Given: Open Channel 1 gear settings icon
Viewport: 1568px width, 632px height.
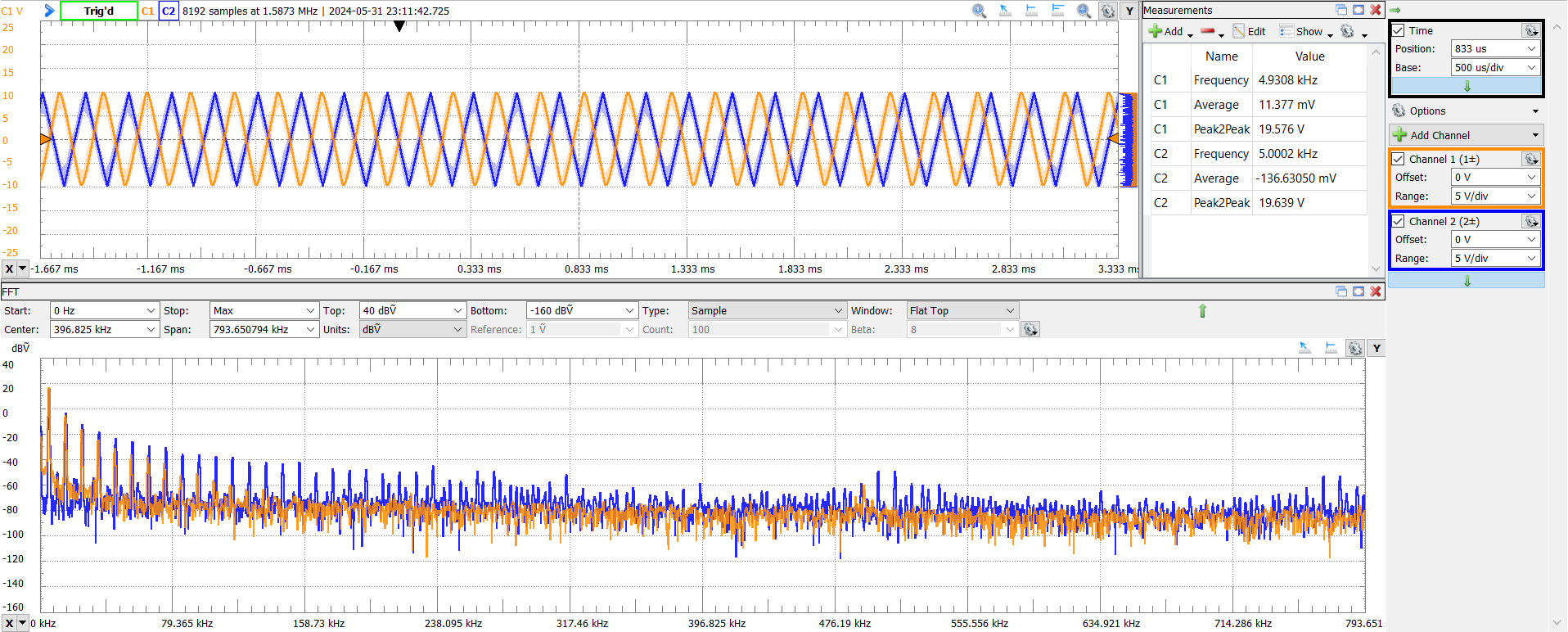Looking at the screenshot, I should [1530, 159].
